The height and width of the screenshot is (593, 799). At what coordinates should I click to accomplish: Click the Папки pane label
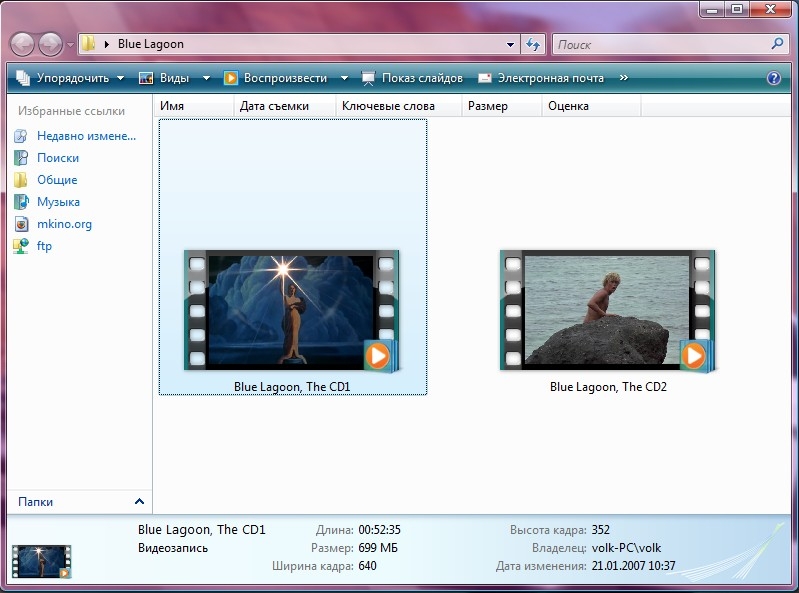(x=35, y=502)
